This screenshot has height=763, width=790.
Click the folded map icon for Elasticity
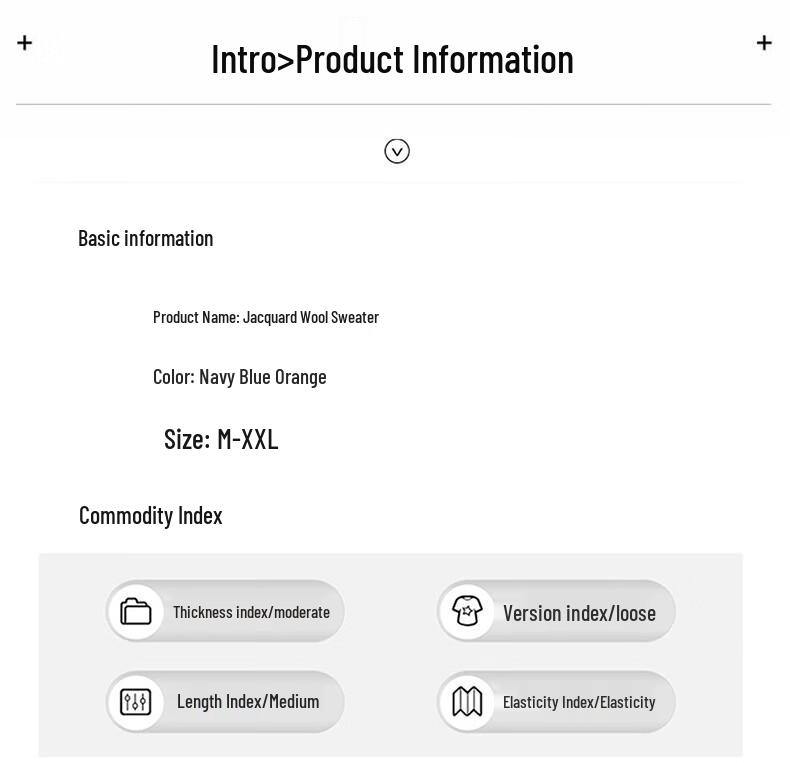click(x=467, y=702)
